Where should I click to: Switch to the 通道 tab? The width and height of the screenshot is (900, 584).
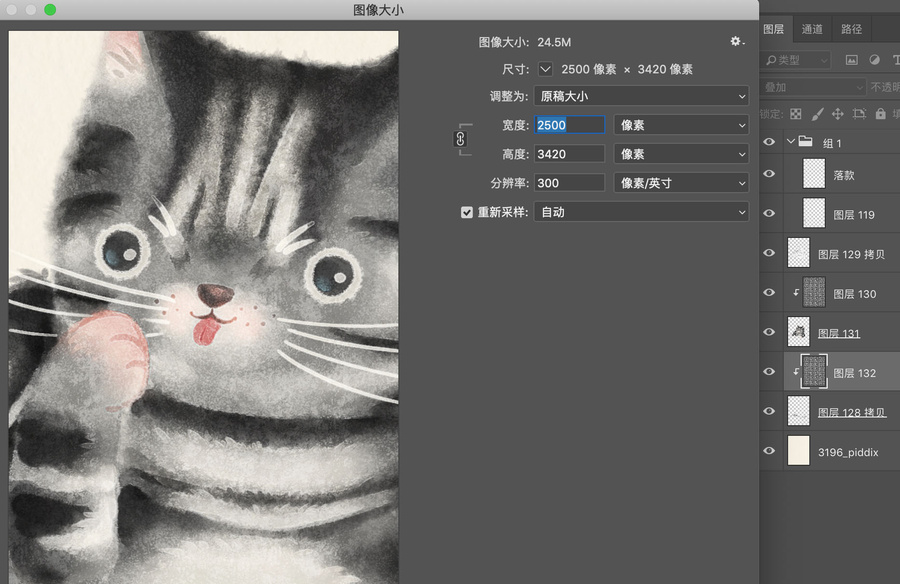pos(812,29)
